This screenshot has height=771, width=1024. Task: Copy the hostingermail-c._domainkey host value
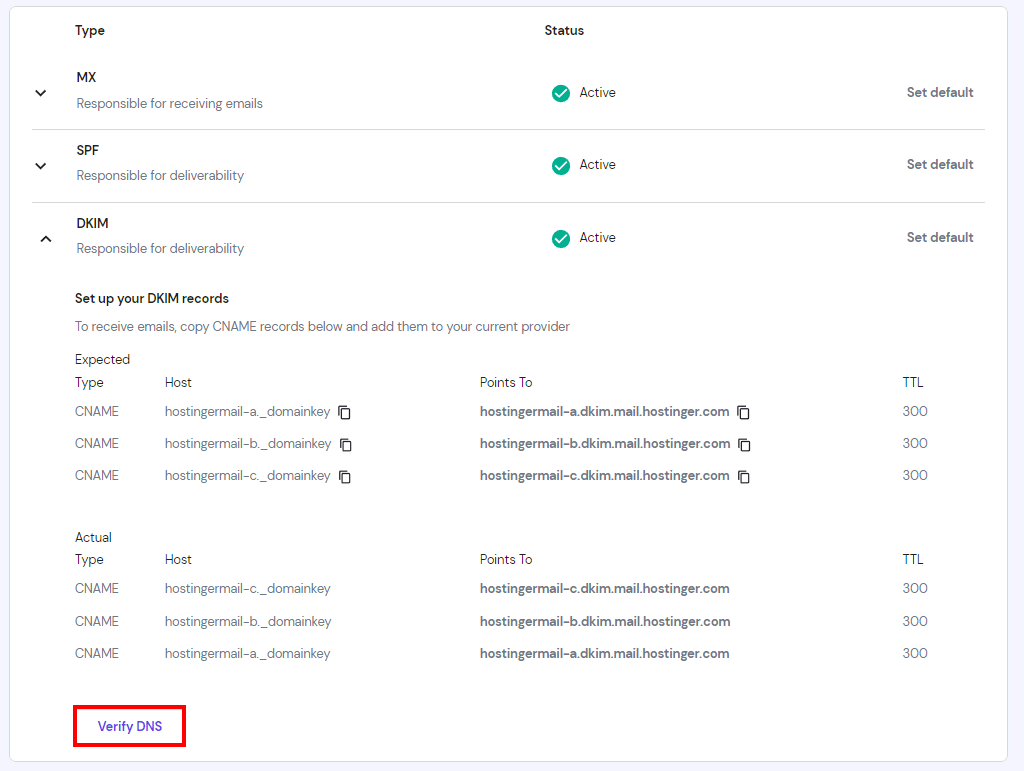[x=345, y=477]
